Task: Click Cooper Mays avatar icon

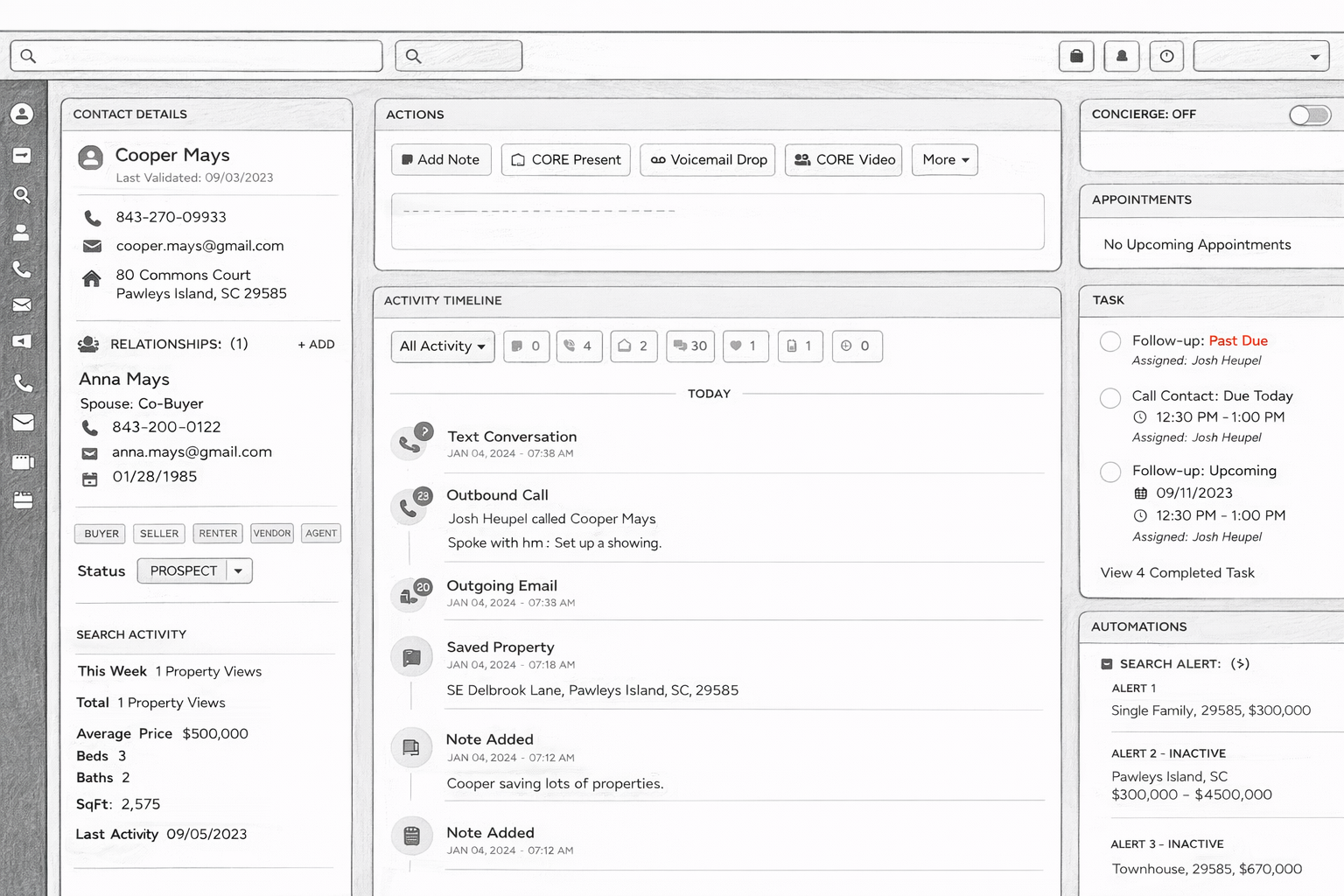Action: [90, 157]
